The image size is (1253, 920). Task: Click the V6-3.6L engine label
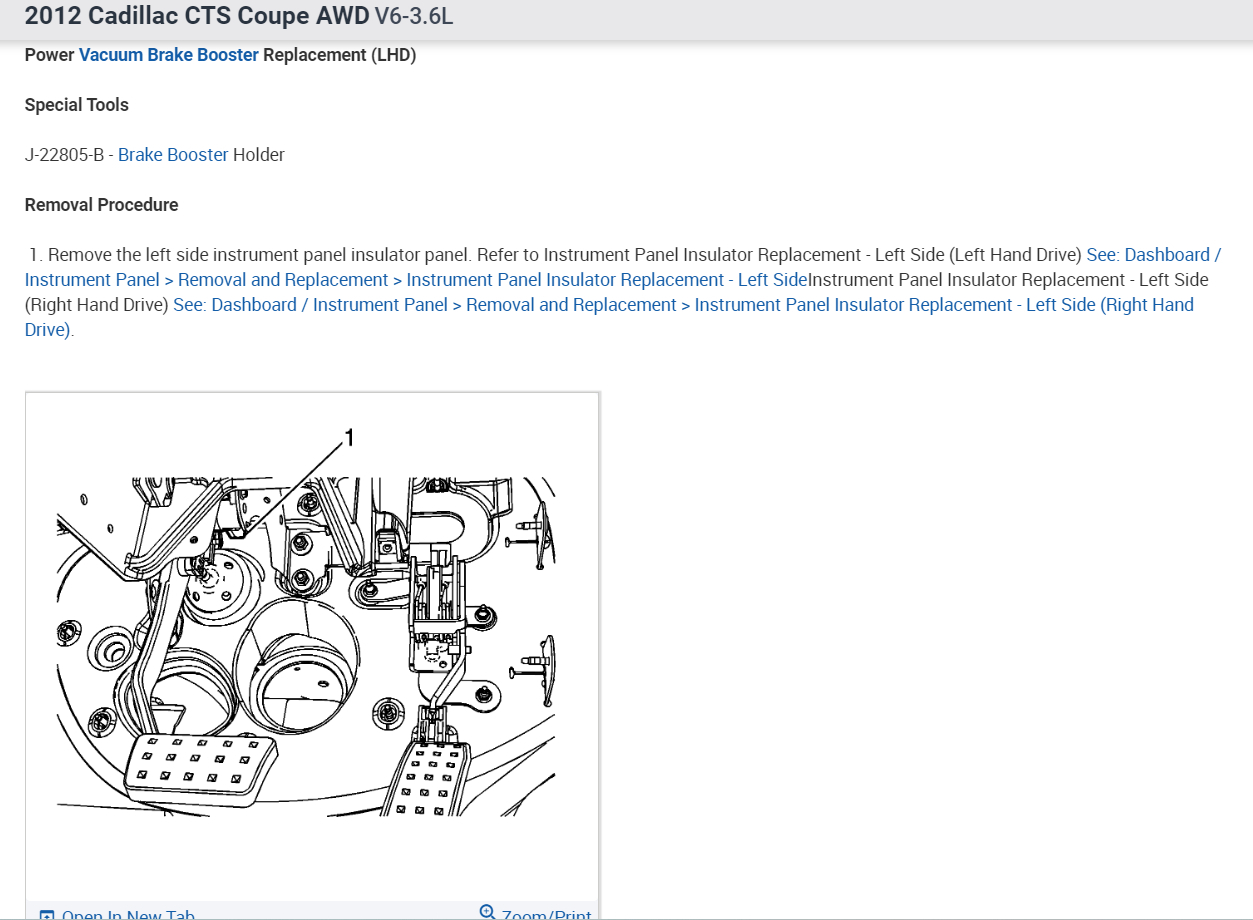(x=414, y=17)
